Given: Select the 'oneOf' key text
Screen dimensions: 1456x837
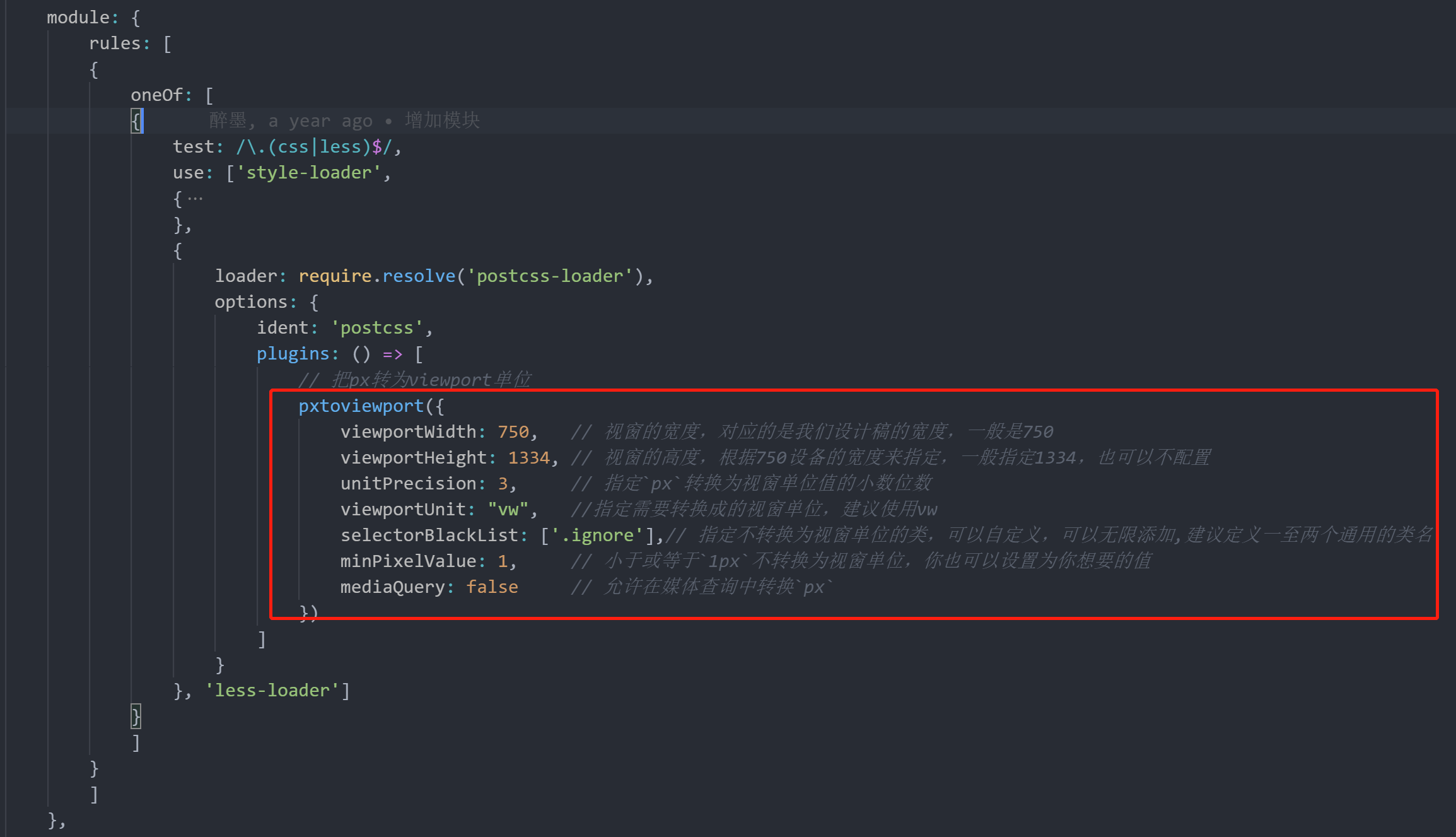Looking at the screenshot, I should click(x=156, y=95).
